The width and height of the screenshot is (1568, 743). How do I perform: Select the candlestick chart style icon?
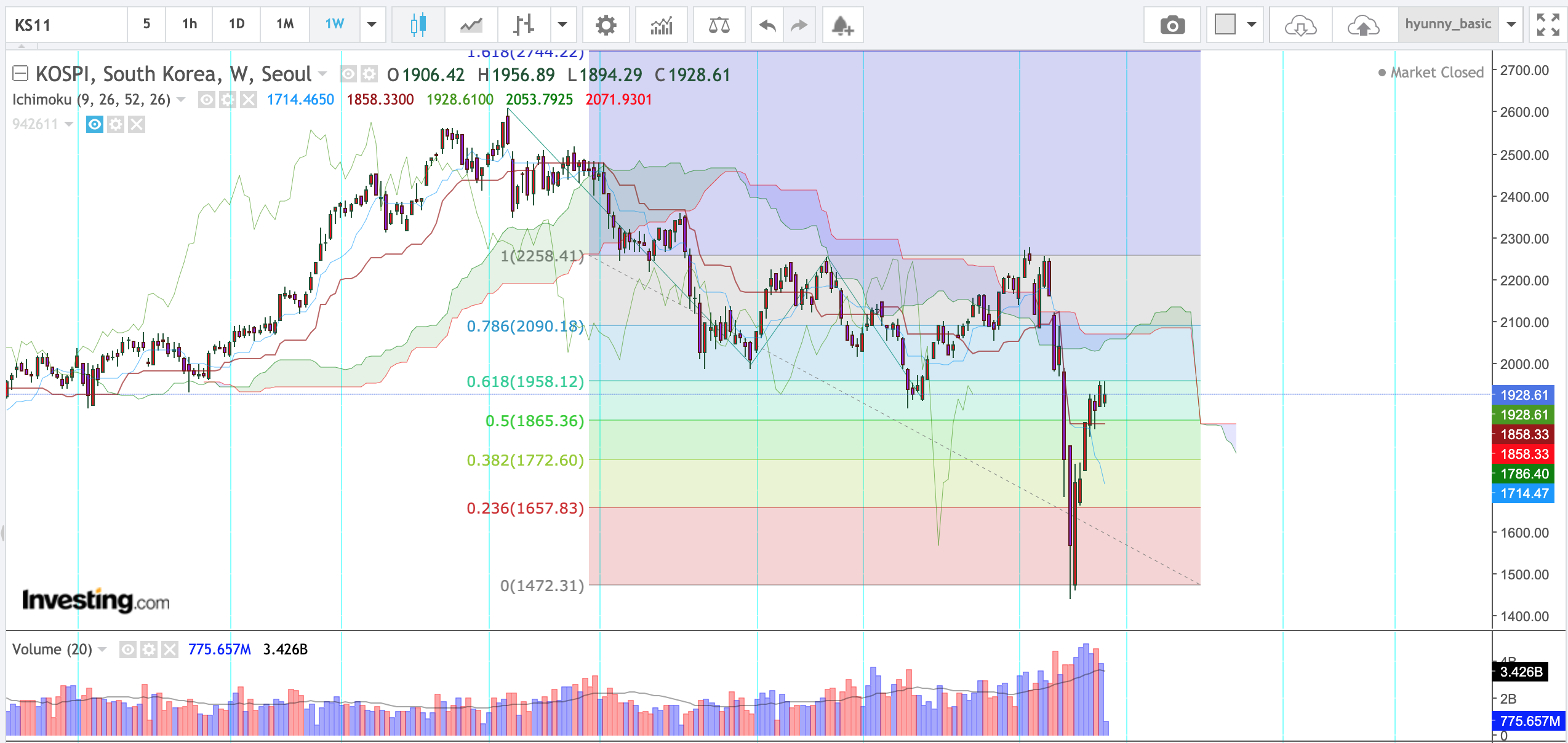point(418,25)
